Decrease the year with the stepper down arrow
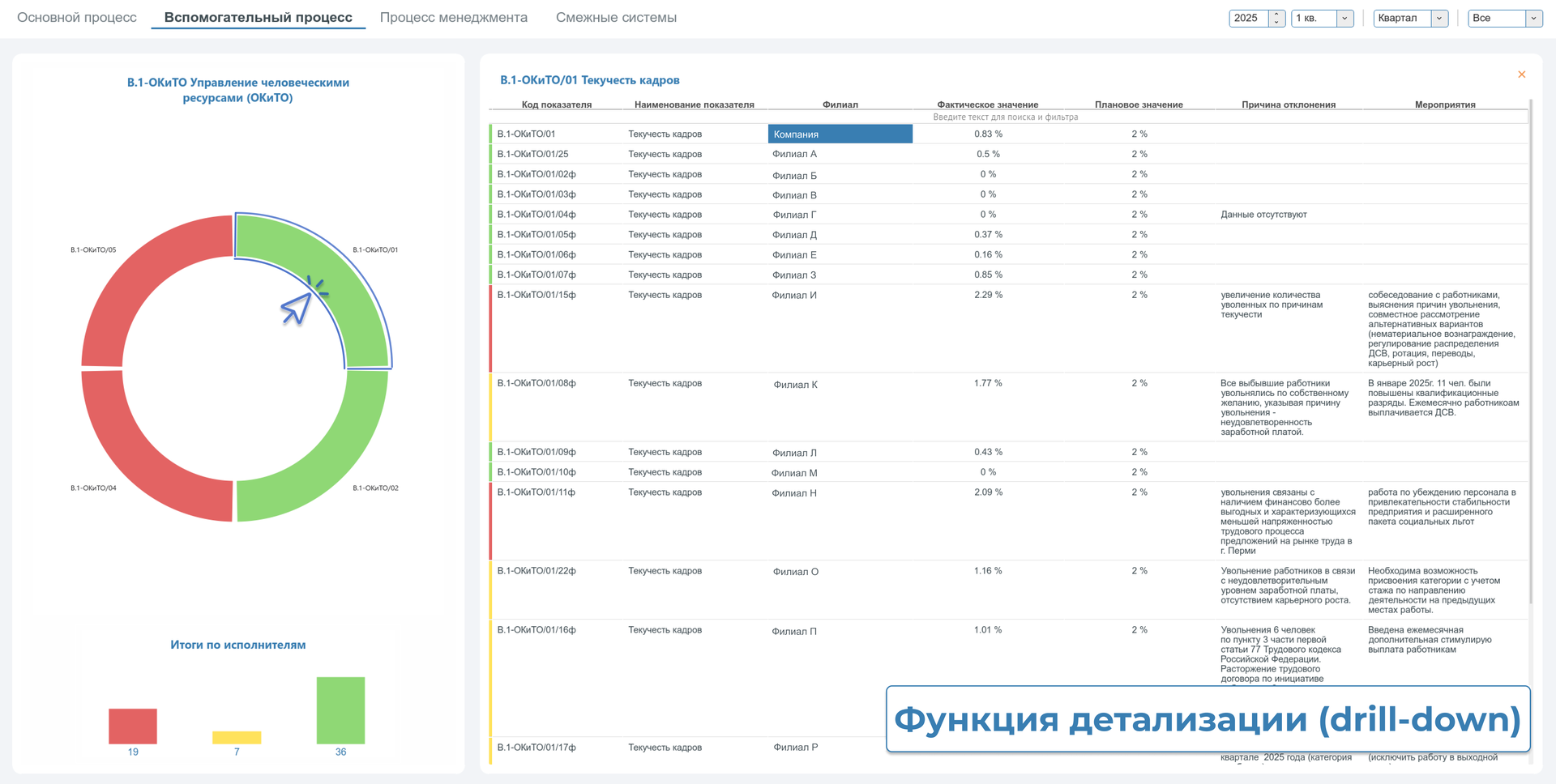1556x784 pixels. coord(1276,23)
